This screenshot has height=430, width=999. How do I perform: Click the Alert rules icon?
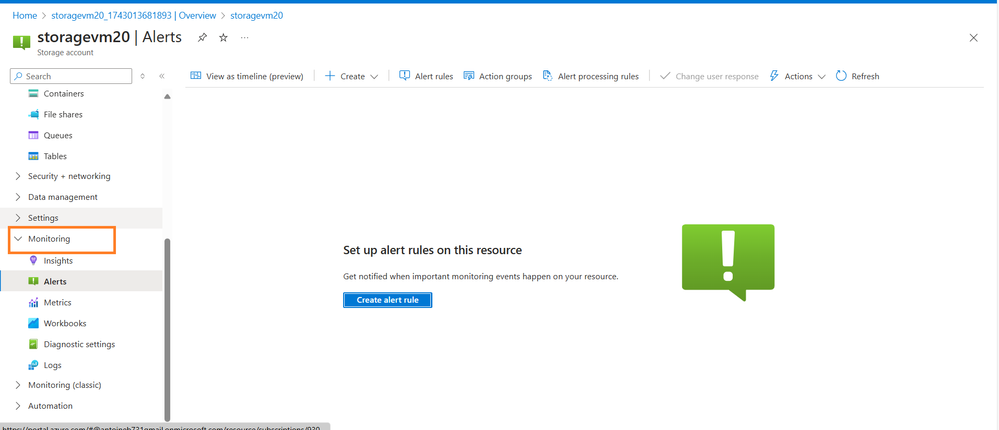point(405,76)
